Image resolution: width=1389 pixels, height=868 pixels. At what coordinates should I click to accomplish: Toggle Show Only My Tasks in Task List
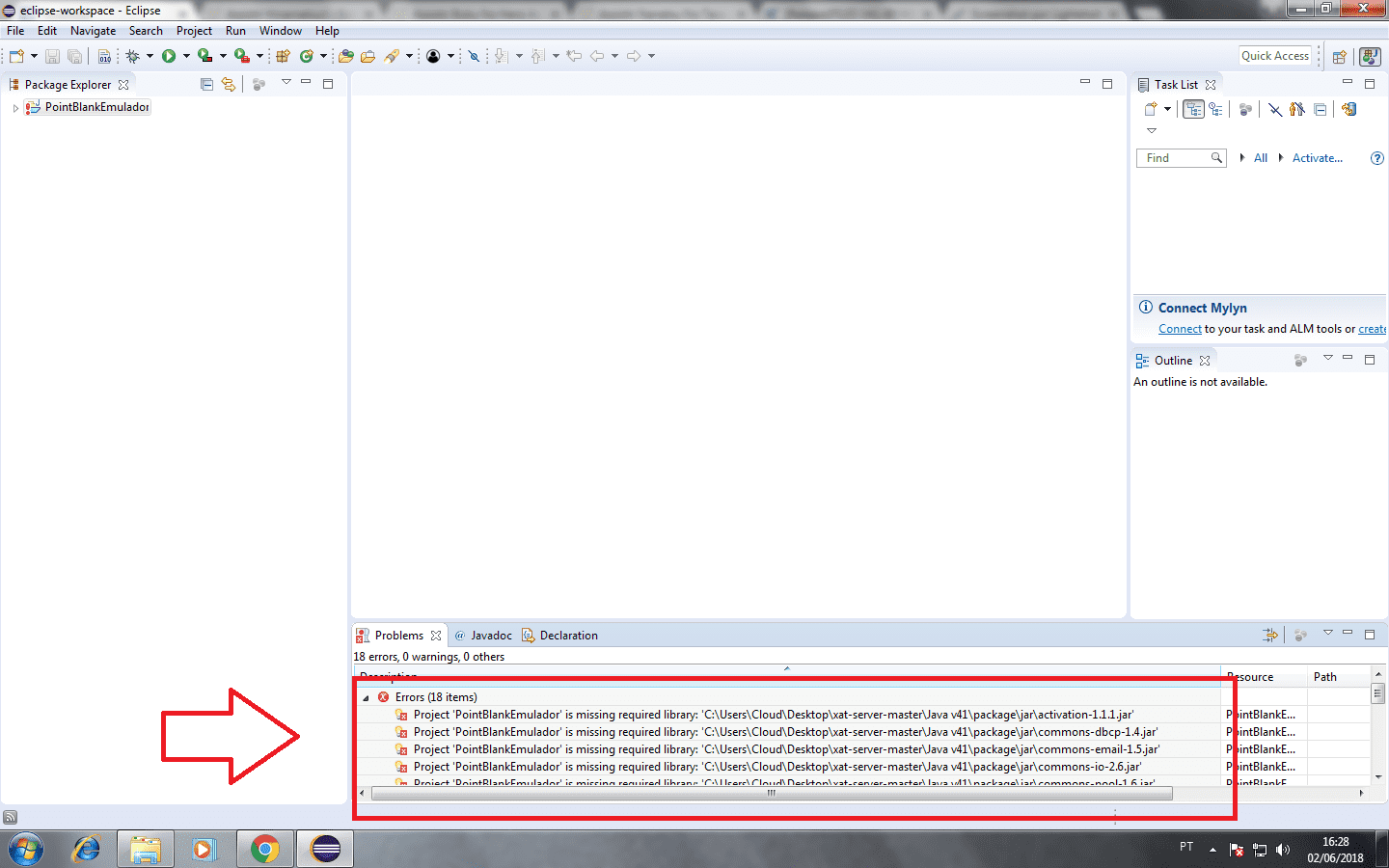[1296, 109]
